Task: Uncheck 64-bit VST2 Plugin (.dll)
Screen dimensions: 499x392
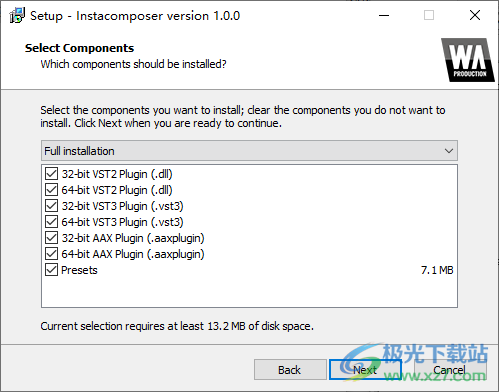Action: pos(51,190)
